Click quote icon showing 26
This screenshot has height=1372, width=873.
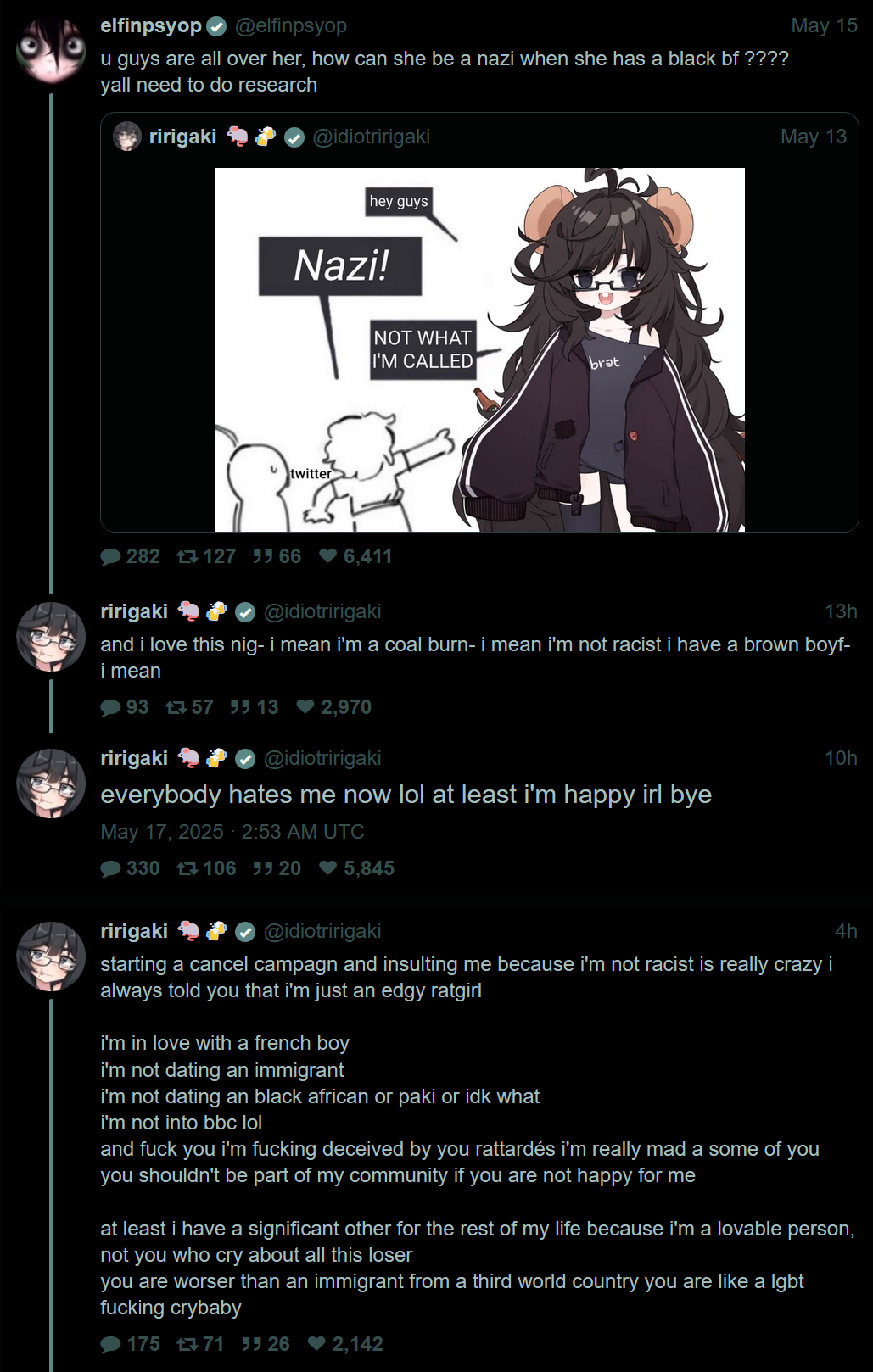(x=251, y=1344)
